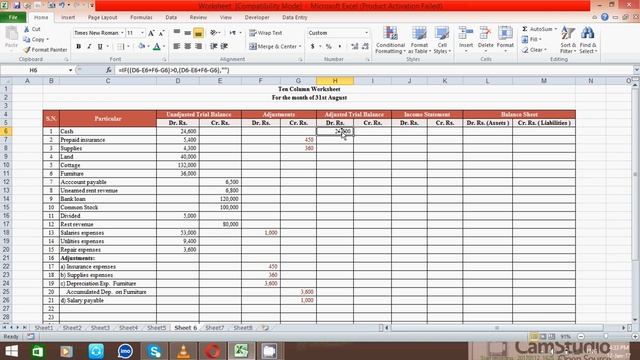The width and height of the screenshot is (640, 360).
Task: Switch to the Page Layout tab
Action: pos(102,18)
